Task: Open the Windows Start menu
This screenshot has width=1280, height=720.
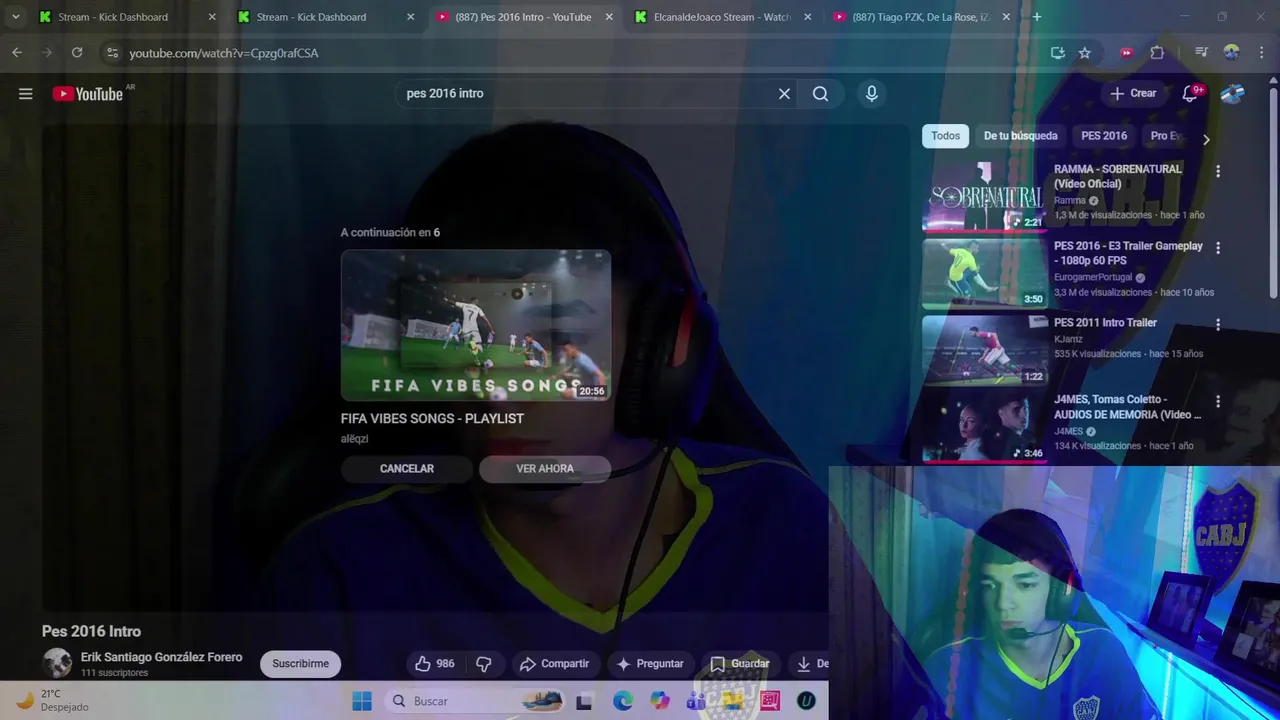Action: point(362,701)
